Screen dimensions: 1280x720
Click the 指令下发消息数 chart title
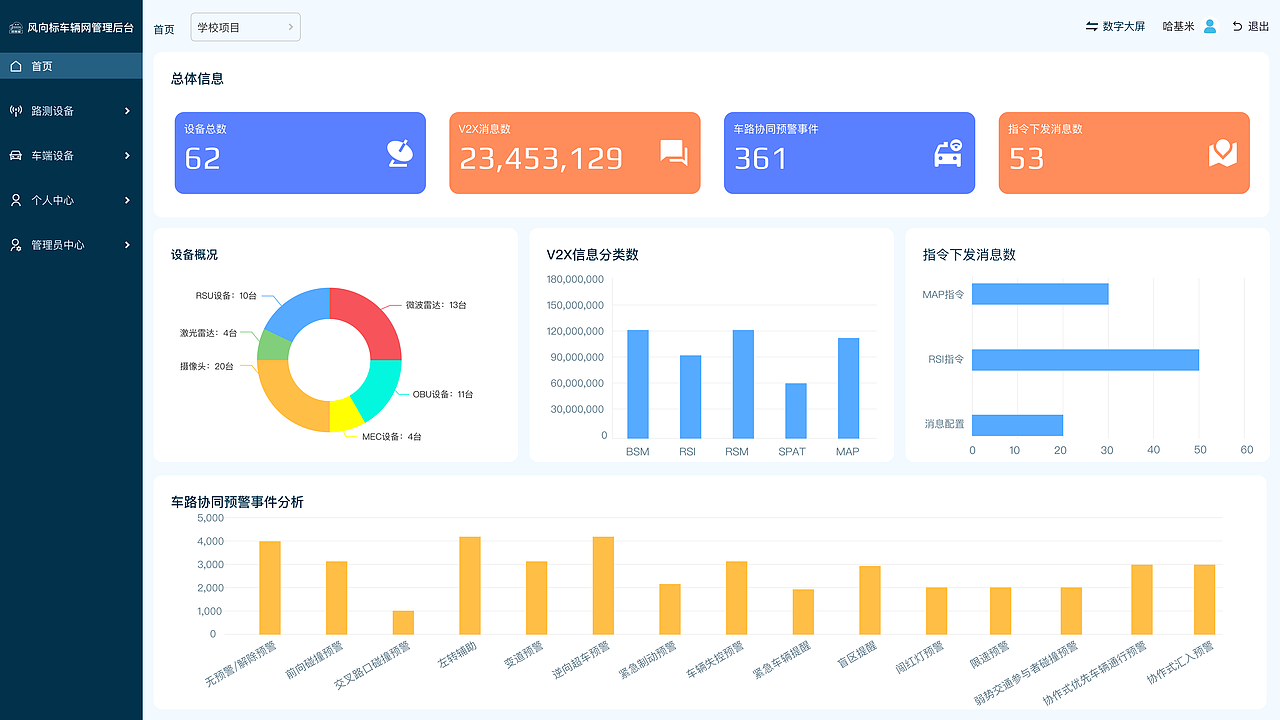[x=969, y=255]
